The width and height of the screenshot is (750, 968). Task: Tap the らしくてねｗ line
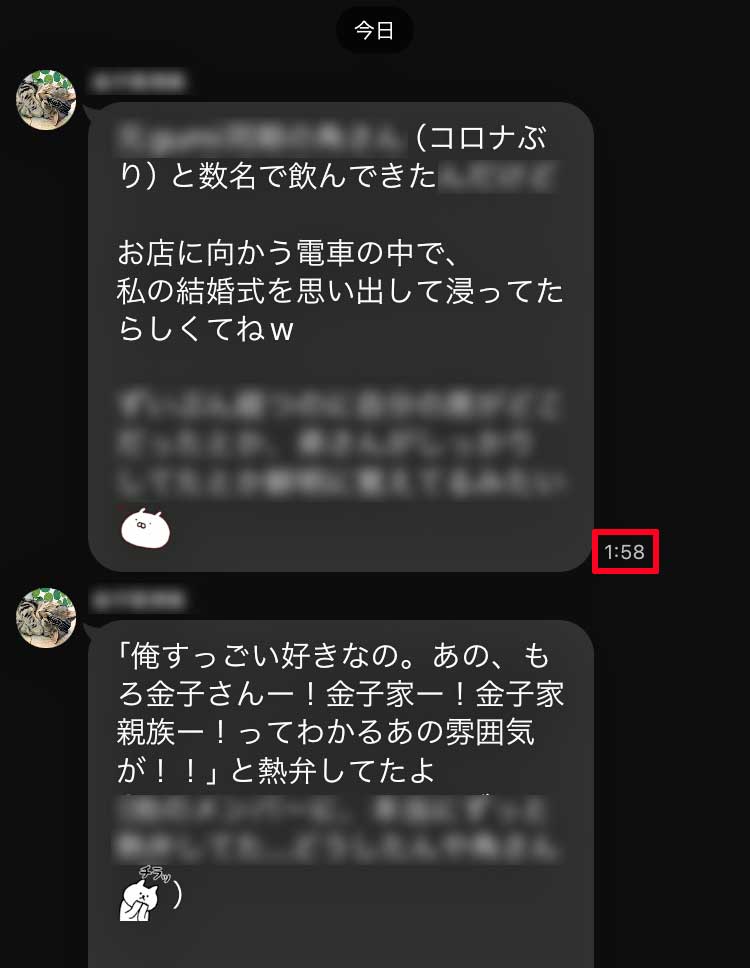[x=206, y=329]
